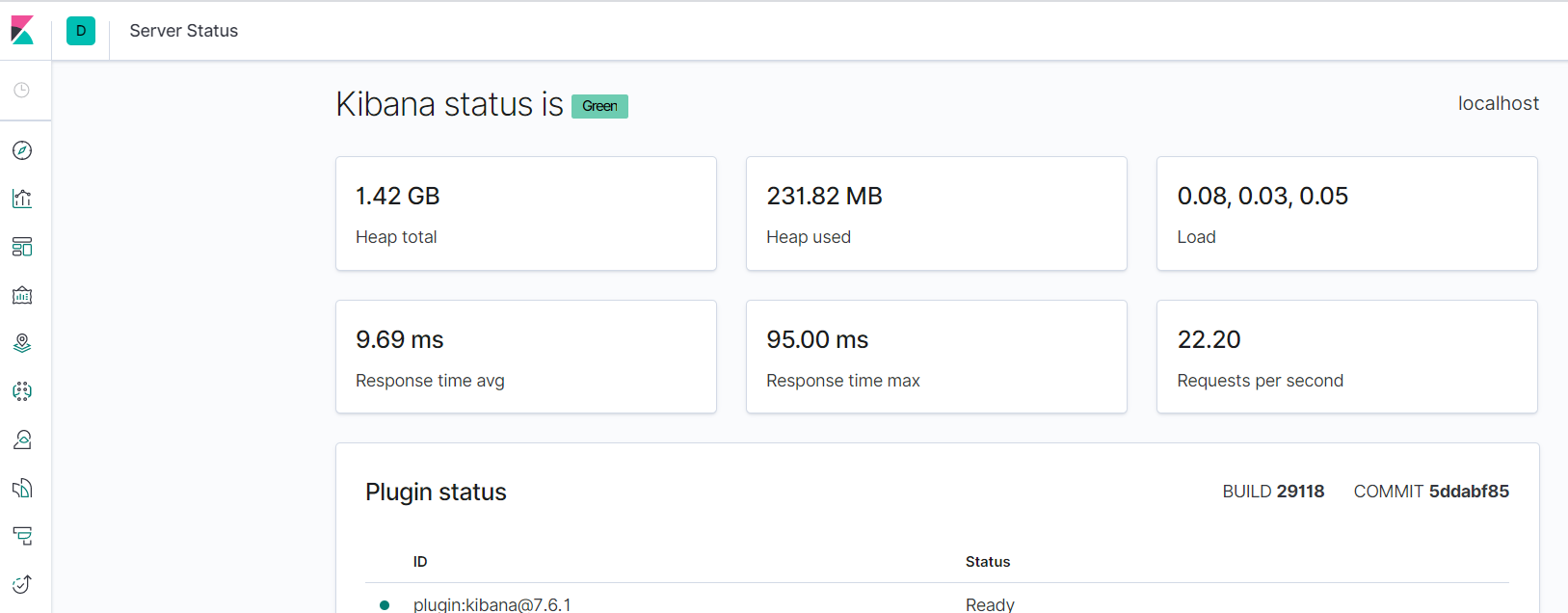Screen dimensions: 1568x613
Task: Open Recently viewed clock icon
Action: (x=22, y=90)
